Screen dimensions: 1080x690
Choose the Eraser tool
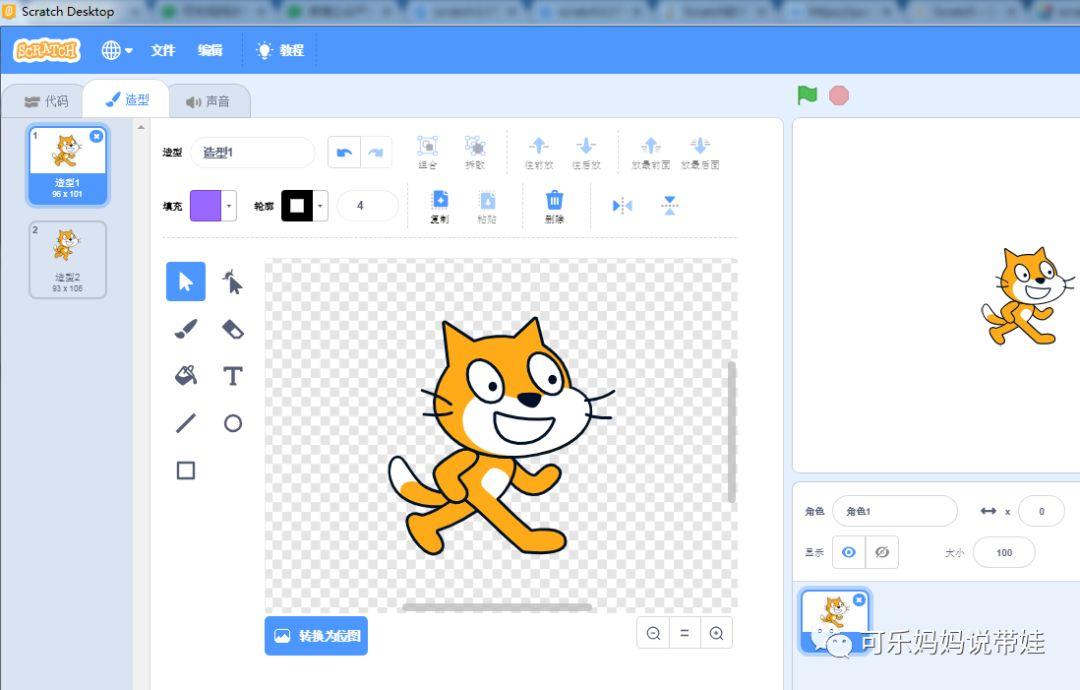point(232,328)
